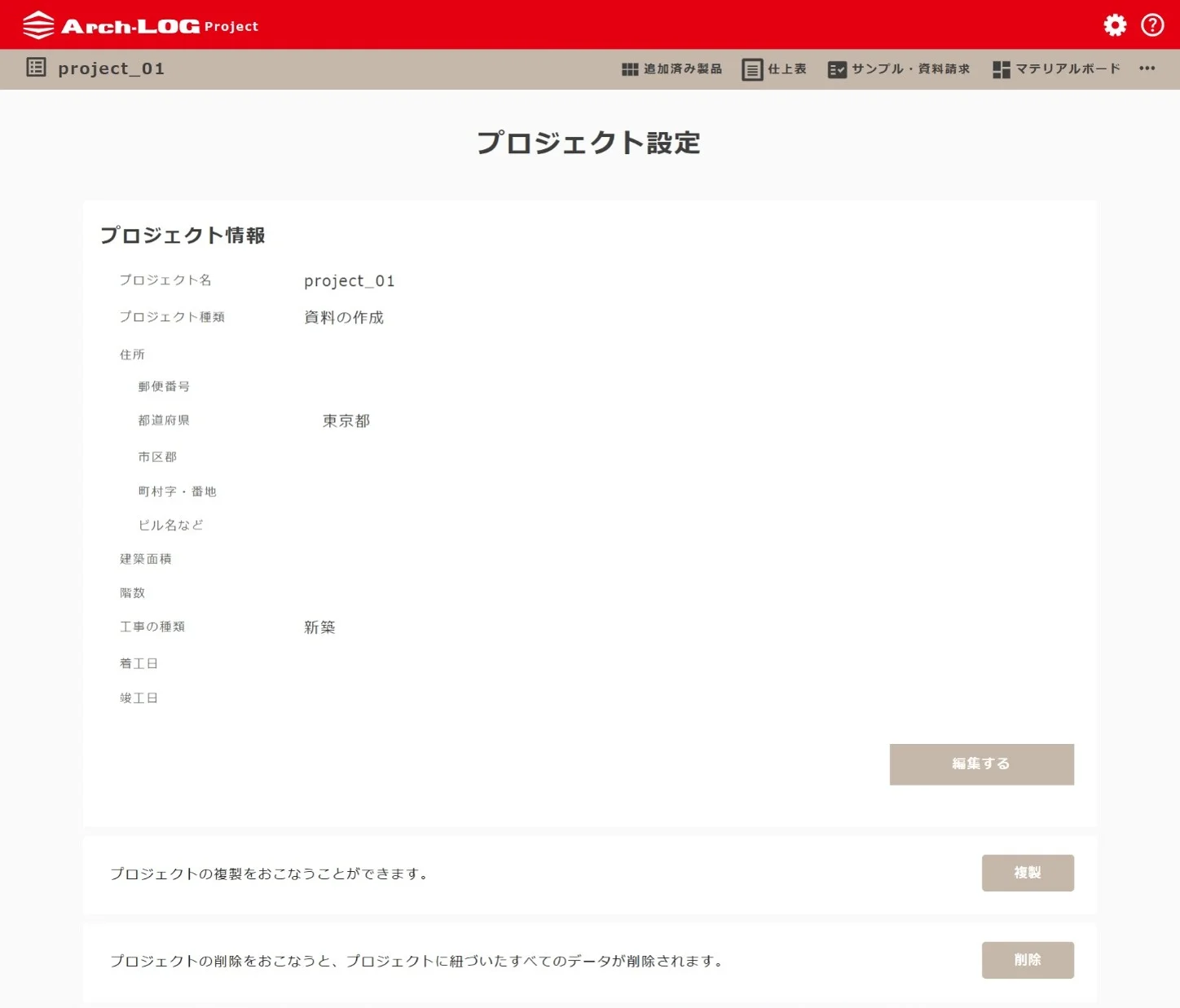Screen dimensions: 1180x1008
Task: Click the 建築面積 label
Action: [146, 559]
